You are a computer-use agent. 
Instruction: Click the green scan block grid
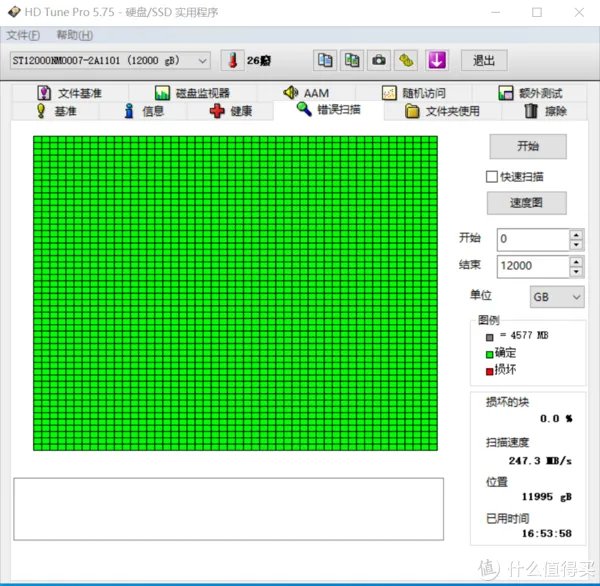click(235, 293)
